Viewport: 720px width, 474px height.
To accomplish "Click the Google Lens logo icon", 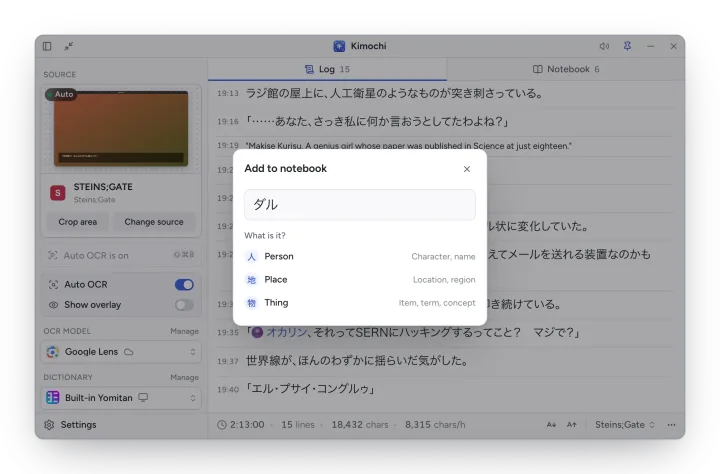I will coord(52,352).
